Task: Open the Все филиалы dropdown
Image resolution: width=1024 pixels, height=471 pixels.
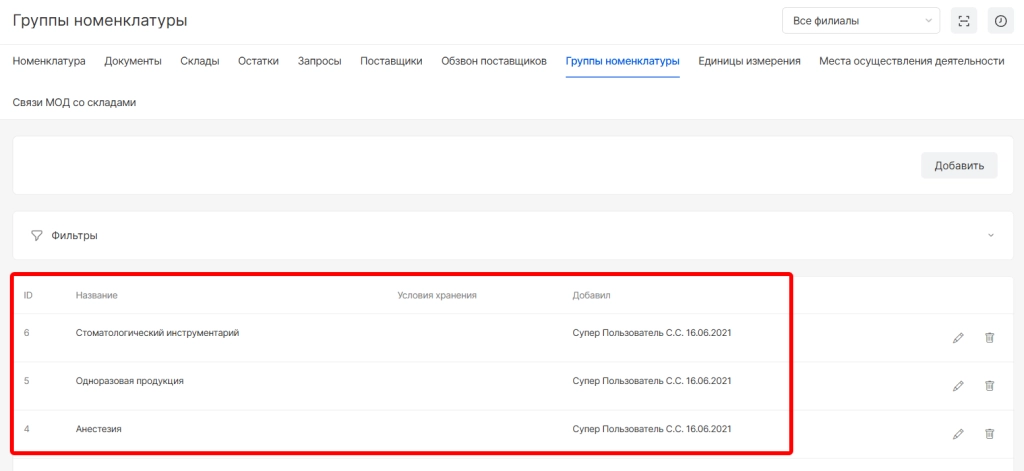Action: click(860, 21)
